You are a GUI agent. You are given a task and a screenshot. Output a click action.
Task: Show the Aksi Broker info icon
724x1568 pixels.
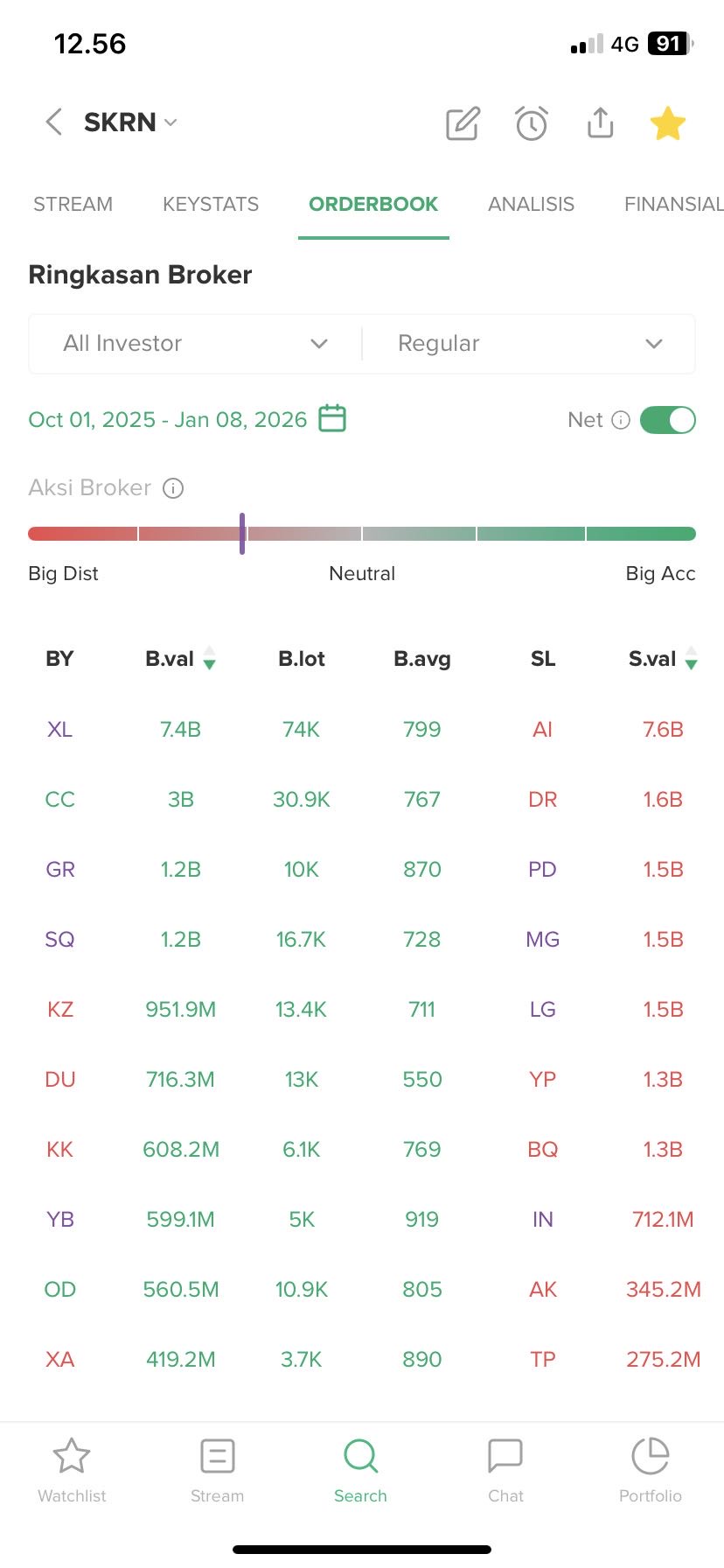coord(173,488)
